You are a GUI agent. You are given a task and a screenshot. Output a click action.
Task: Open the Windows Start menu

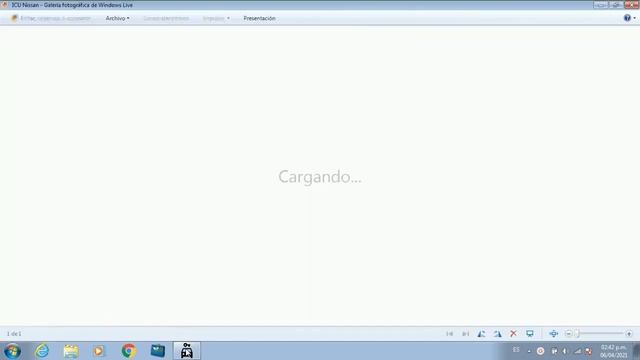click(13, 351)
